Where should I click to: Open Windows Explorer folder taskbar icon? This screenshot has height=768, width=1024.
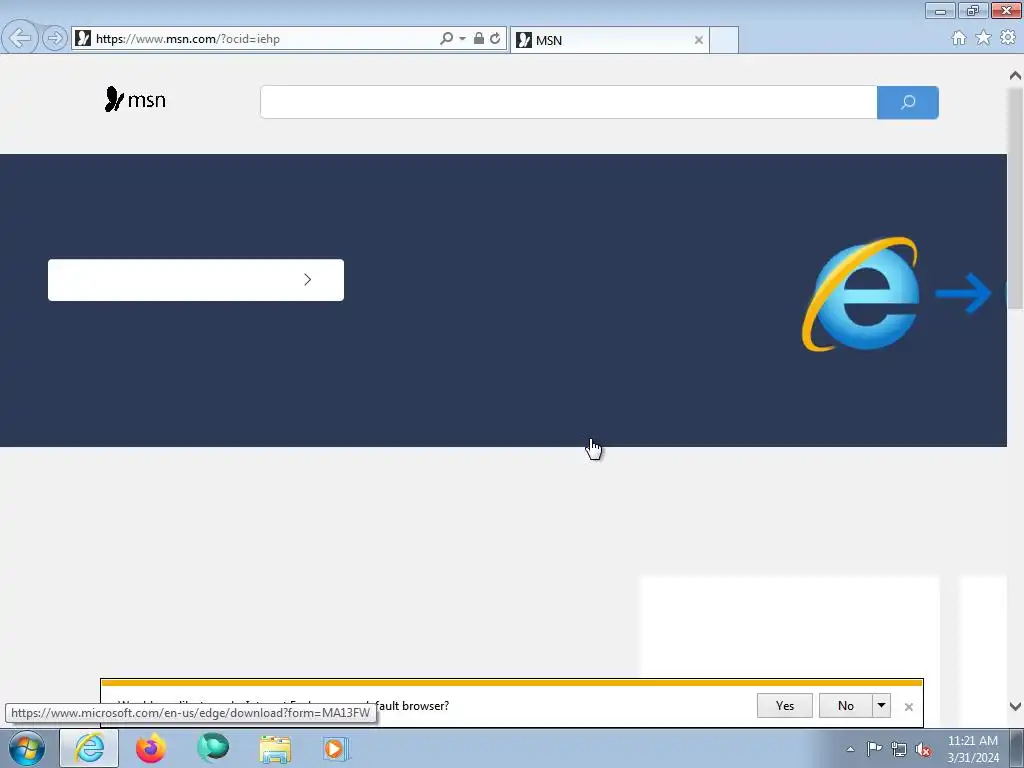point(275,748)
